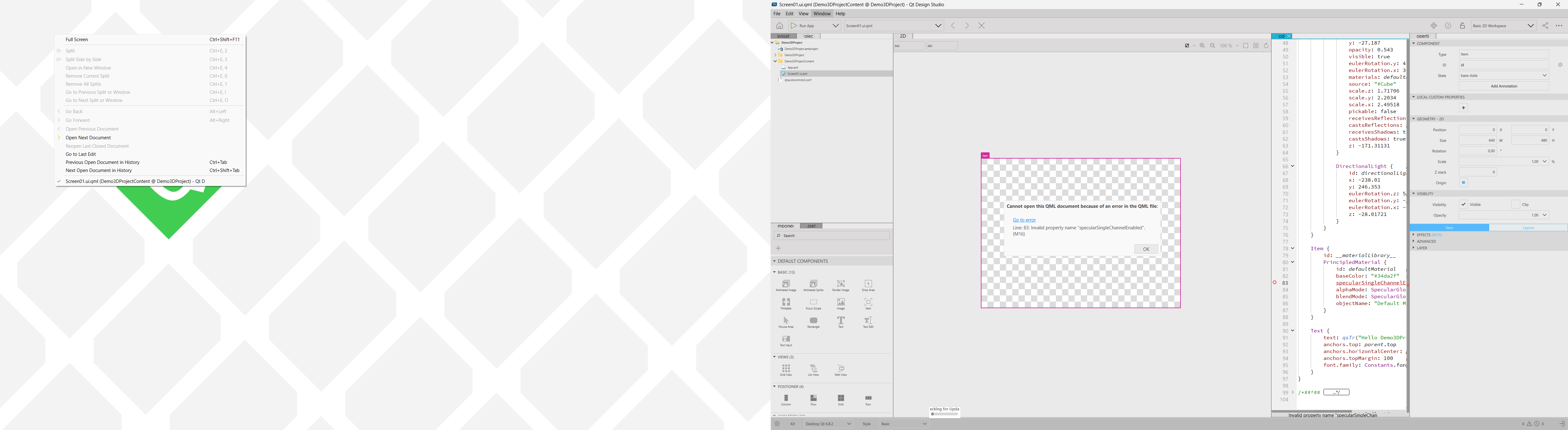This screenshot has width=1568, height=430.
Task: Select the Path View component
Action: 841,370
